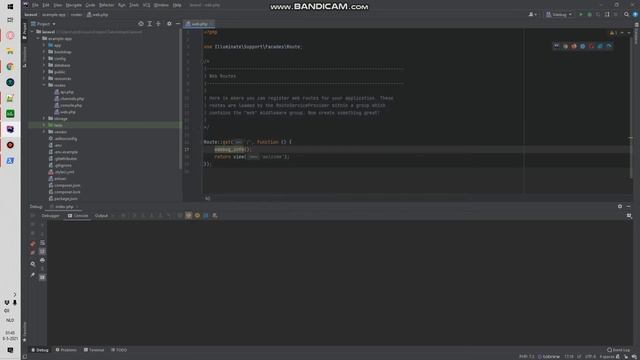Image resolution: width=640 pixels, height=360 pixels.
Task: Click Debug tool window button at bottom
Action: click(40, 350)
